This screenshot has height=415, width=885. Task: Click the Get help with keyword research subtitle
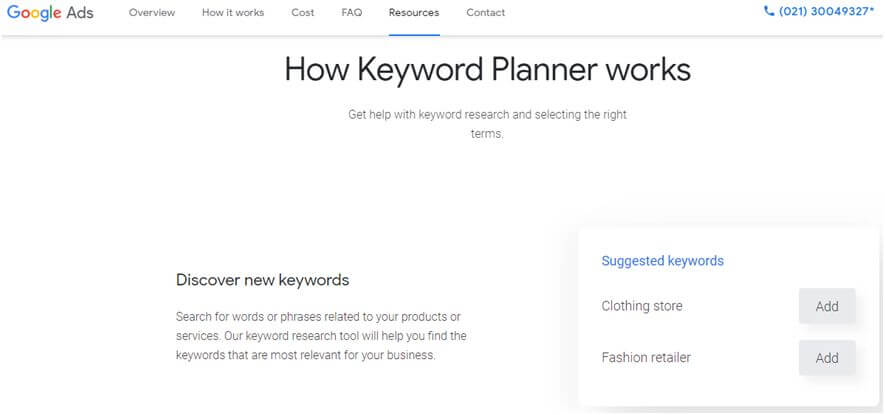(487, 124)
